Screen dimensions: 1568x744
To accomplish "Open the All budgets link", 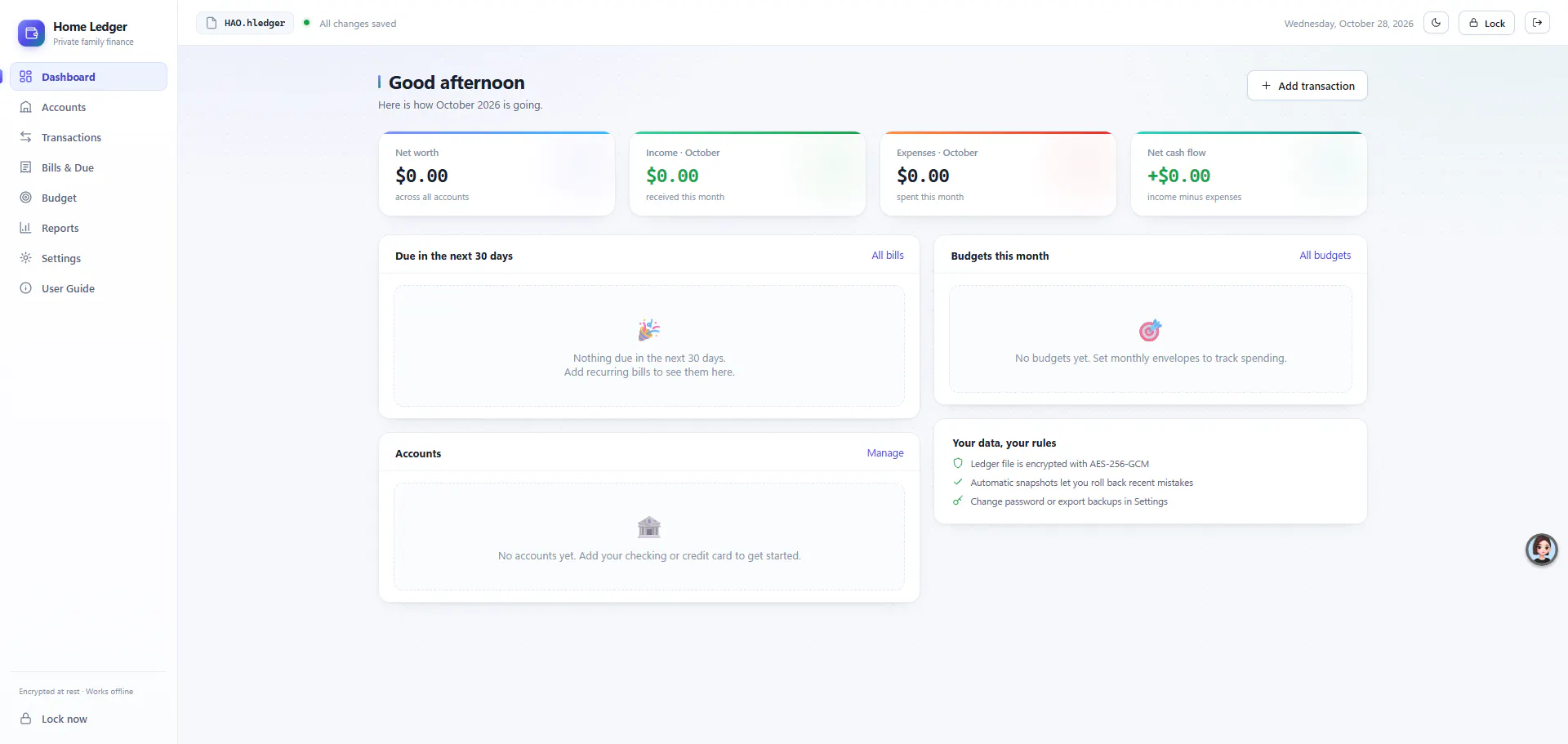I will click(1325, 256).
